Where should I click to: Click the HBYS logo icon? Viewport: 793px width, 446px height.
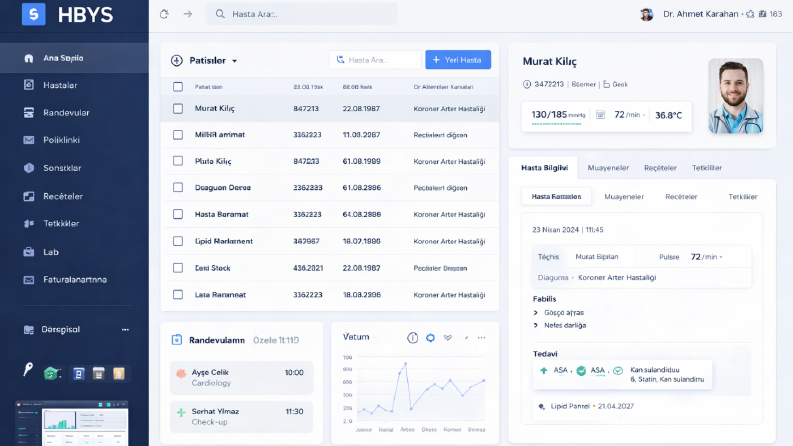point(33,14)
